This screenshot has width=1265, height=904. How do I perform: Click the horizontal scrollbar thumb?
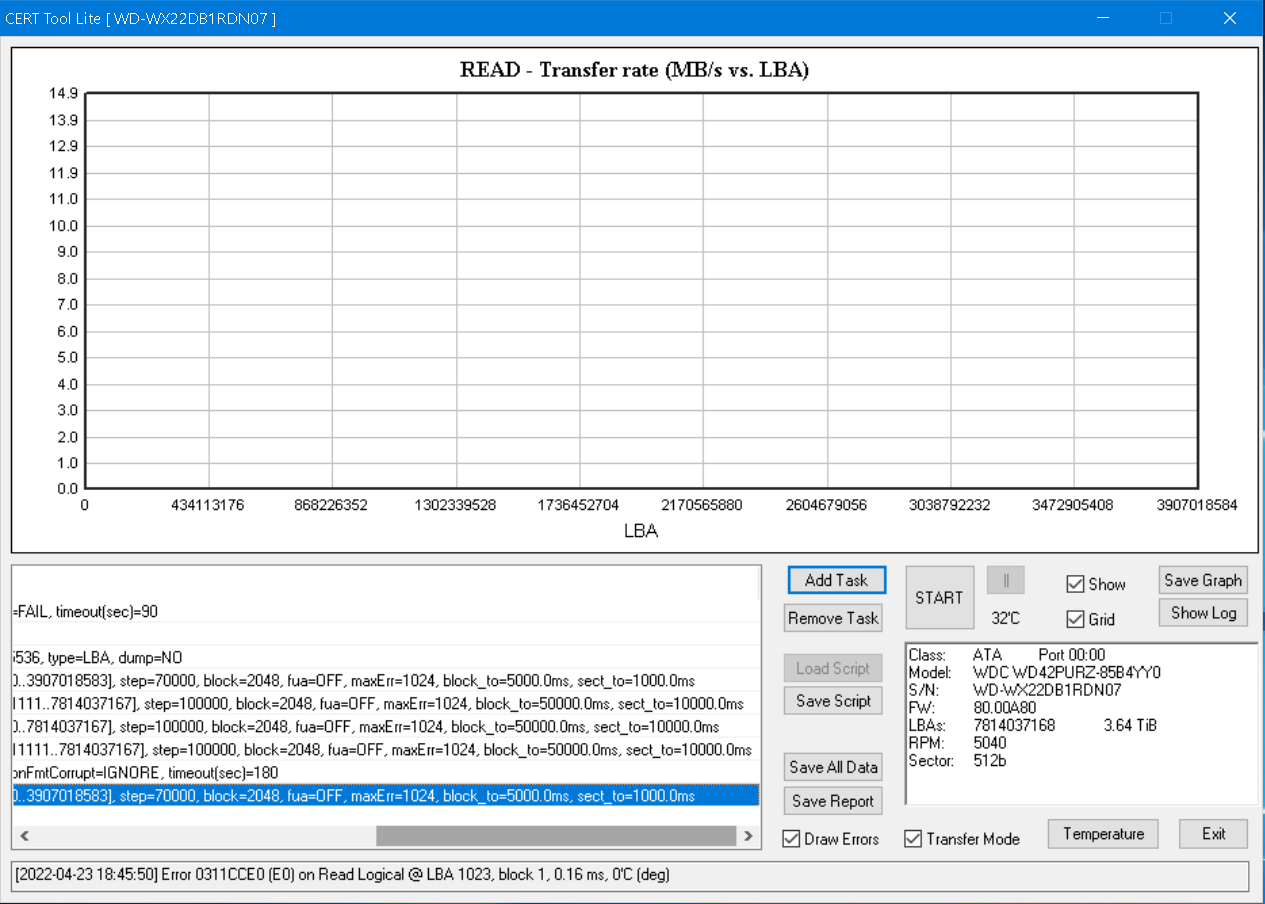coord(555,835)
